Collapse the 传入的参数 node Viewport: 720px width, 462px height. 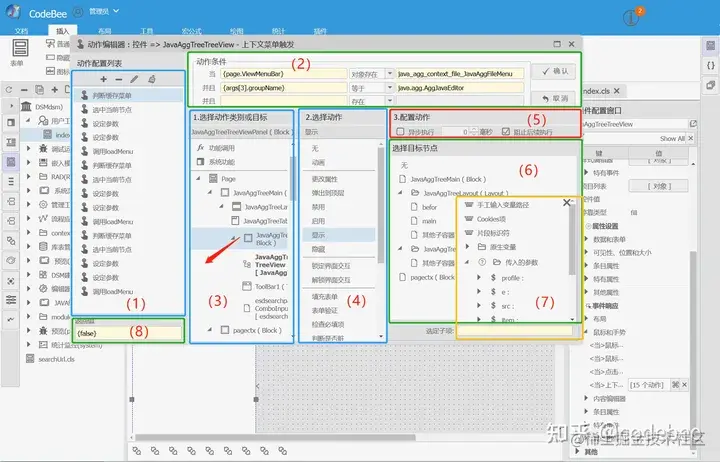pos(467,262)
